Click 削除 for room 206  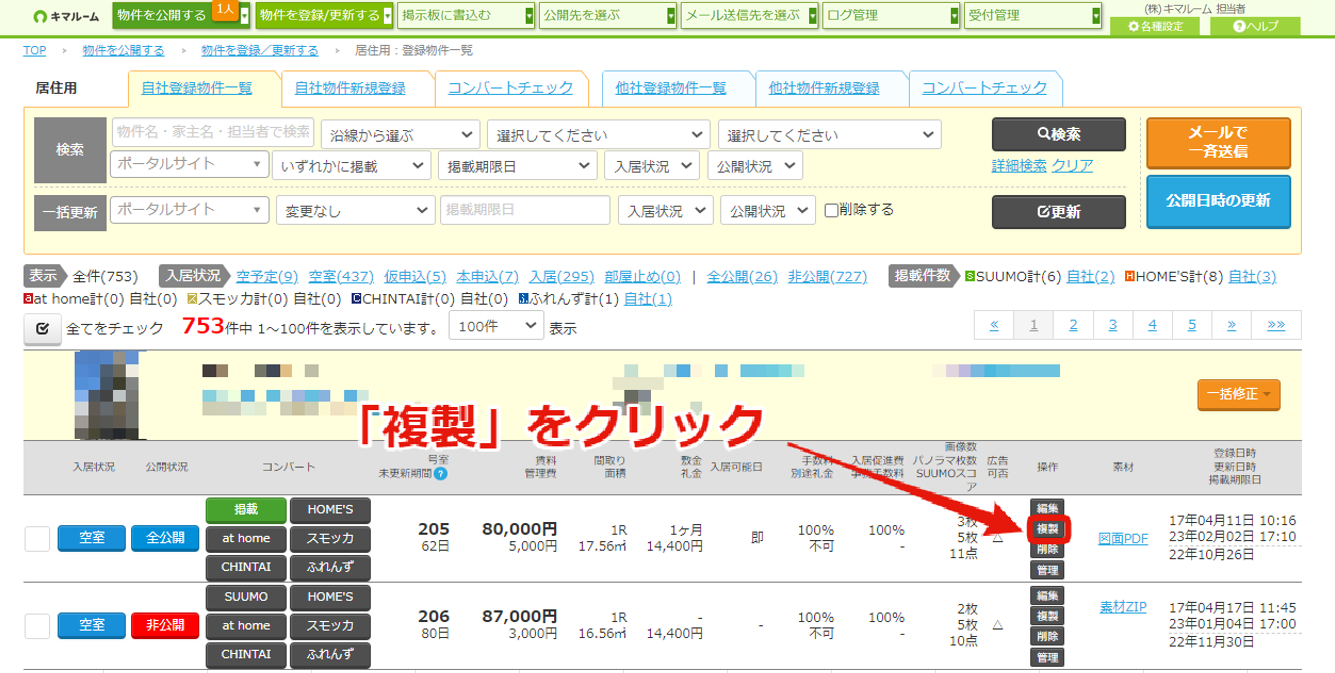pos(1047,636)
